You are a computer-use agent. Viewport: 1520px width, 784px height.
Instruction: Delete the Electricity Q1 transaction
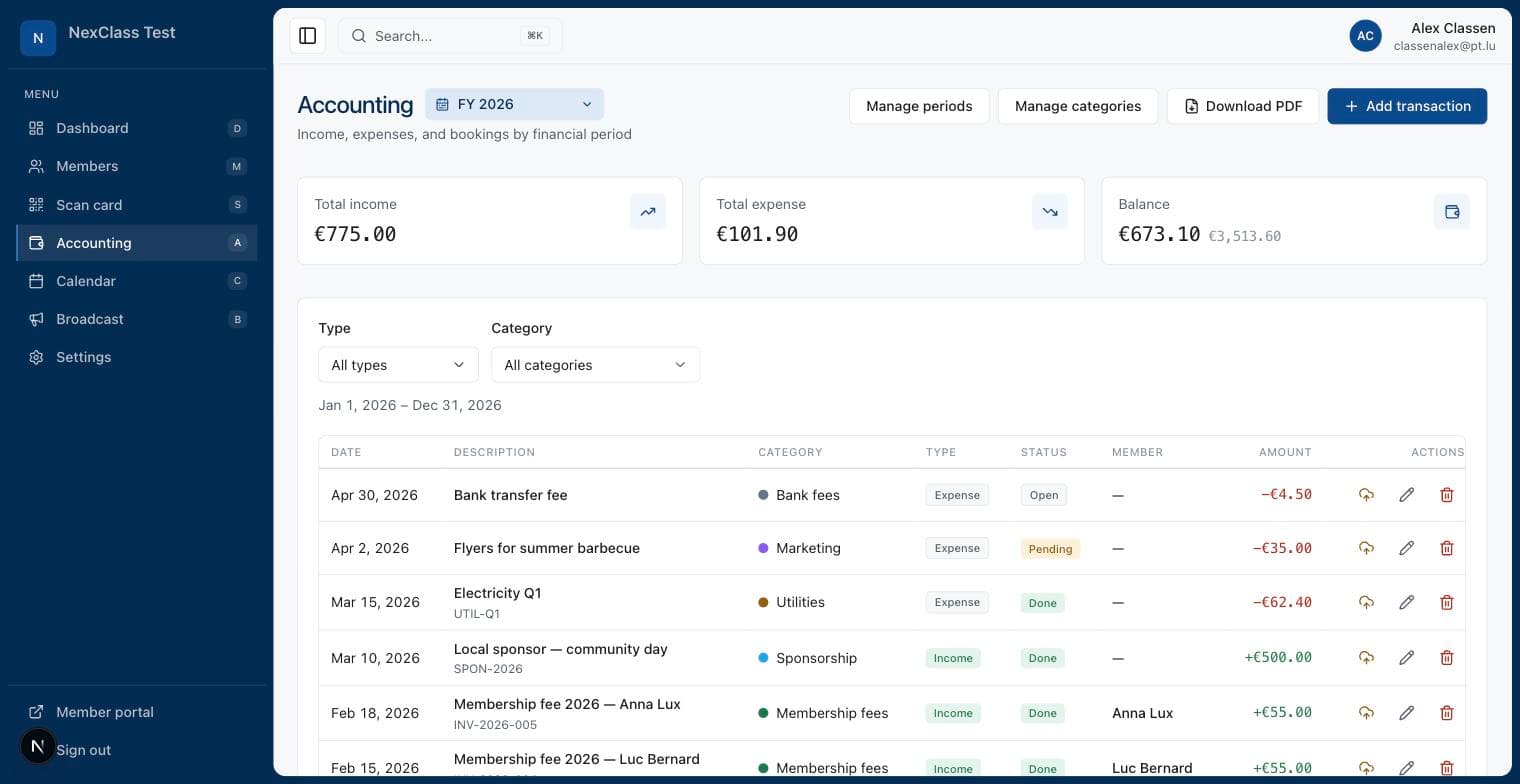[x=1446, y=602]
